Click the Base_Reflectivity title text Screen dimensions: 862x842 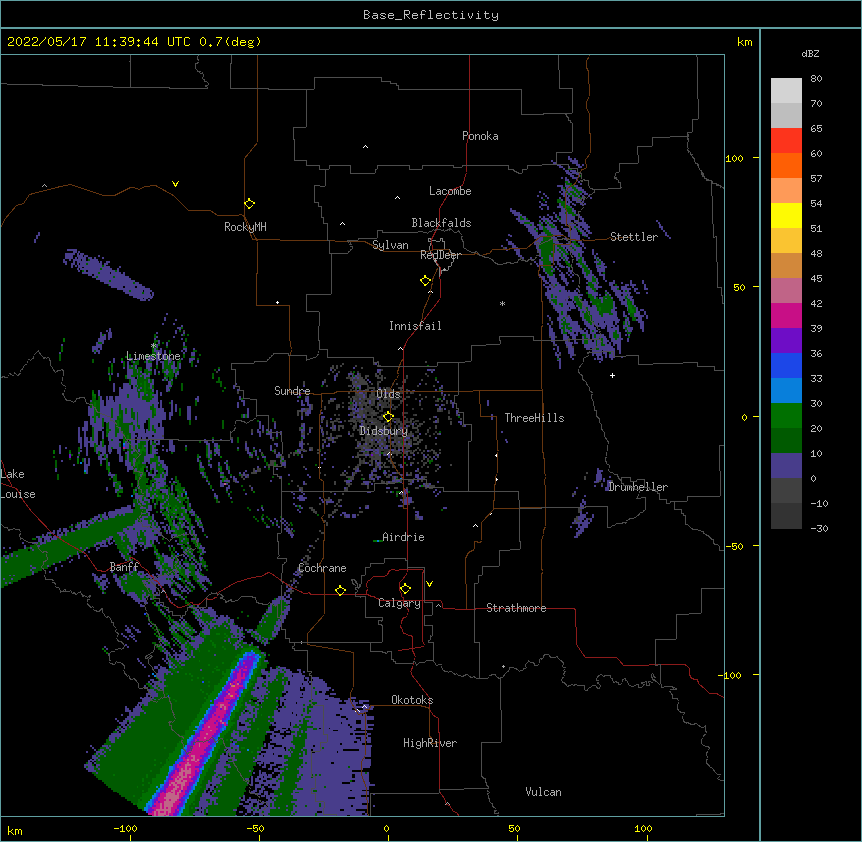431,15
